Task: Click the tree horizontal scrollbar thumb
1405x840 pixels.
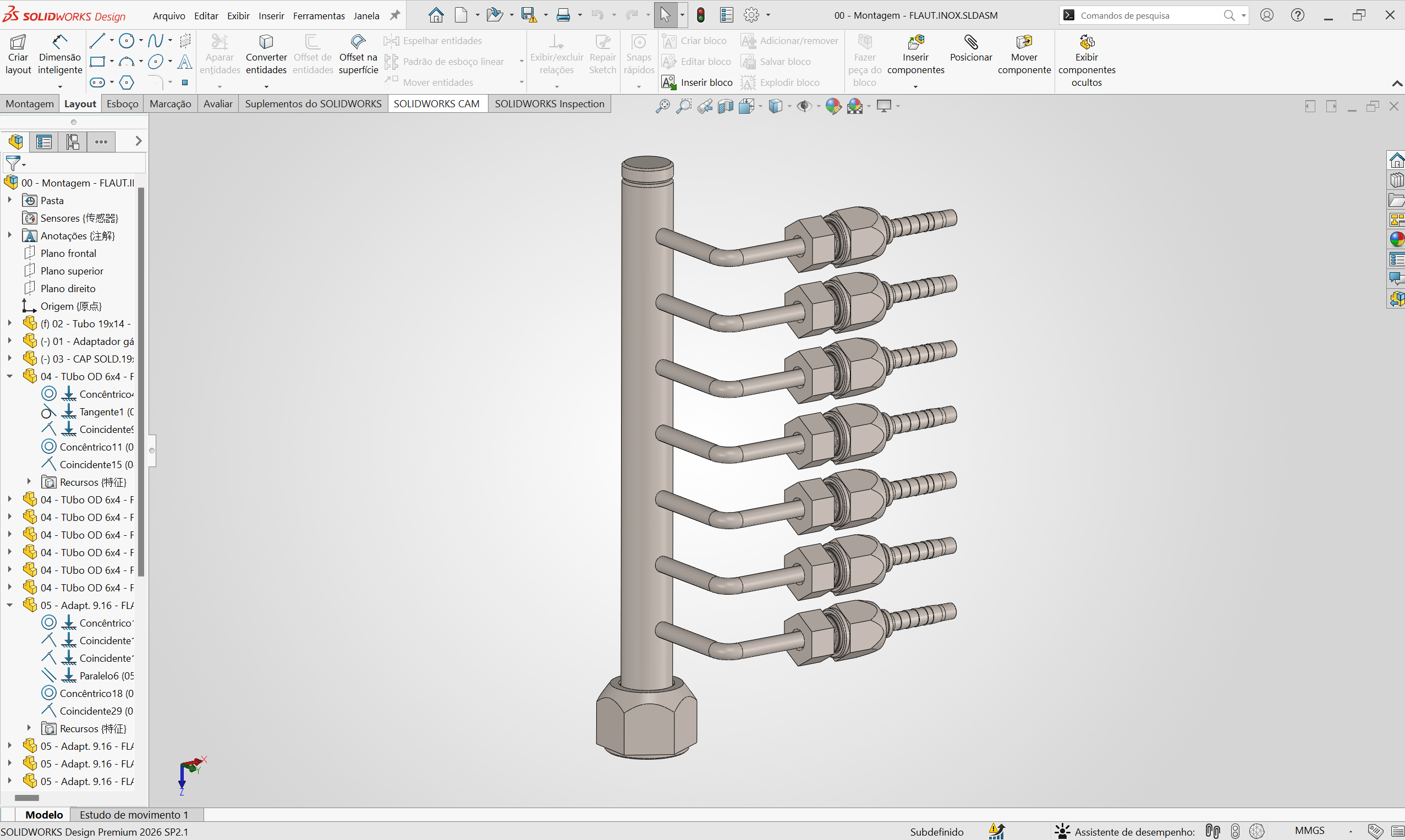Action: [26, 798]
